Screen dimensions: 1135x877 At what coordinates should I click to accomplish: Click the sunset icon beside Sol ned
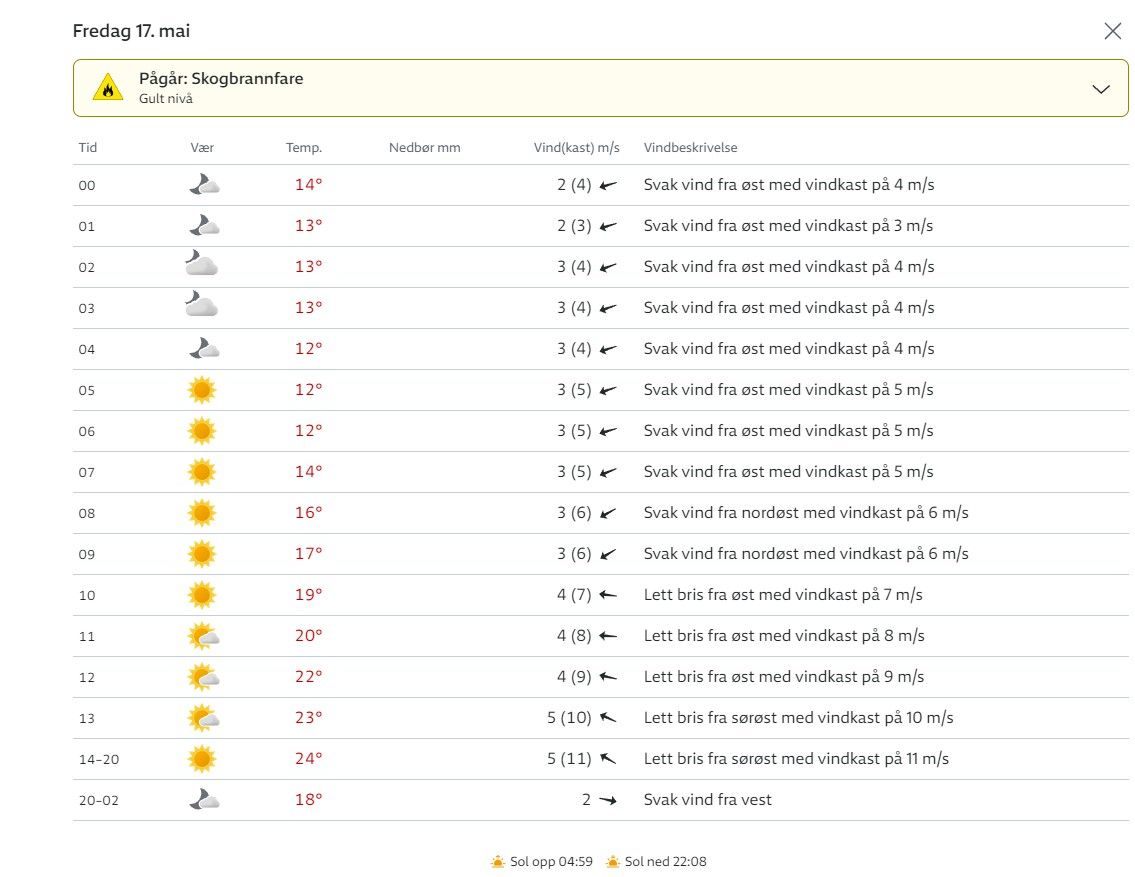(612, 861)
